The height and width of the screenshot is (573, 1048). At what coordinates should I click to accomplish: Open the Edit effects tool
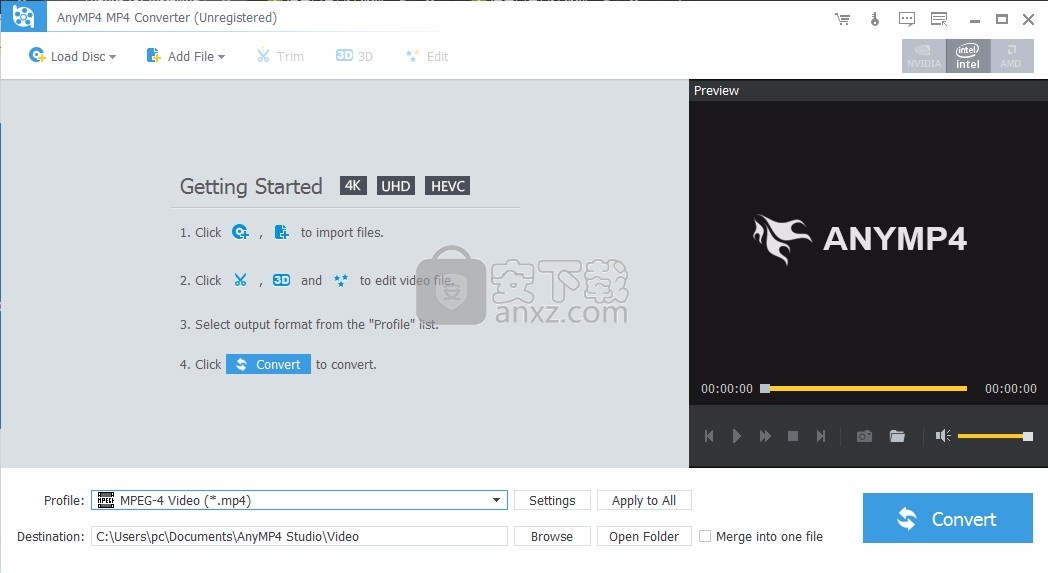427,56
